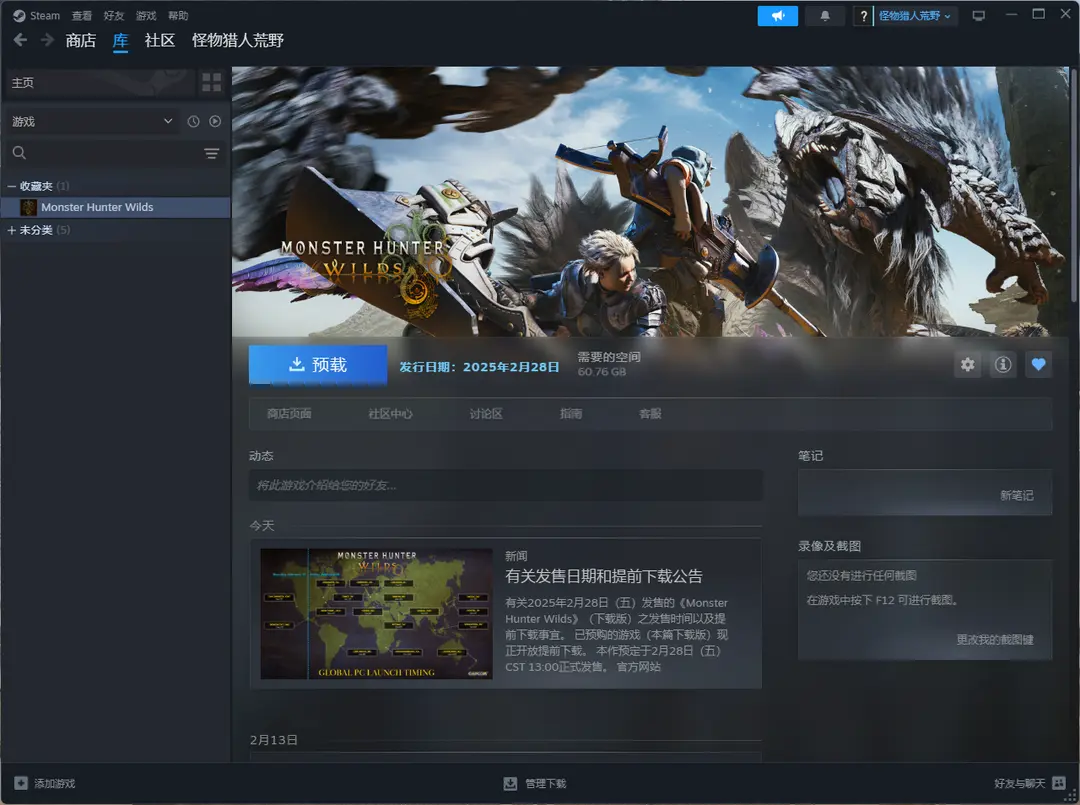Click the activity post input field

[x=506, y=485]
